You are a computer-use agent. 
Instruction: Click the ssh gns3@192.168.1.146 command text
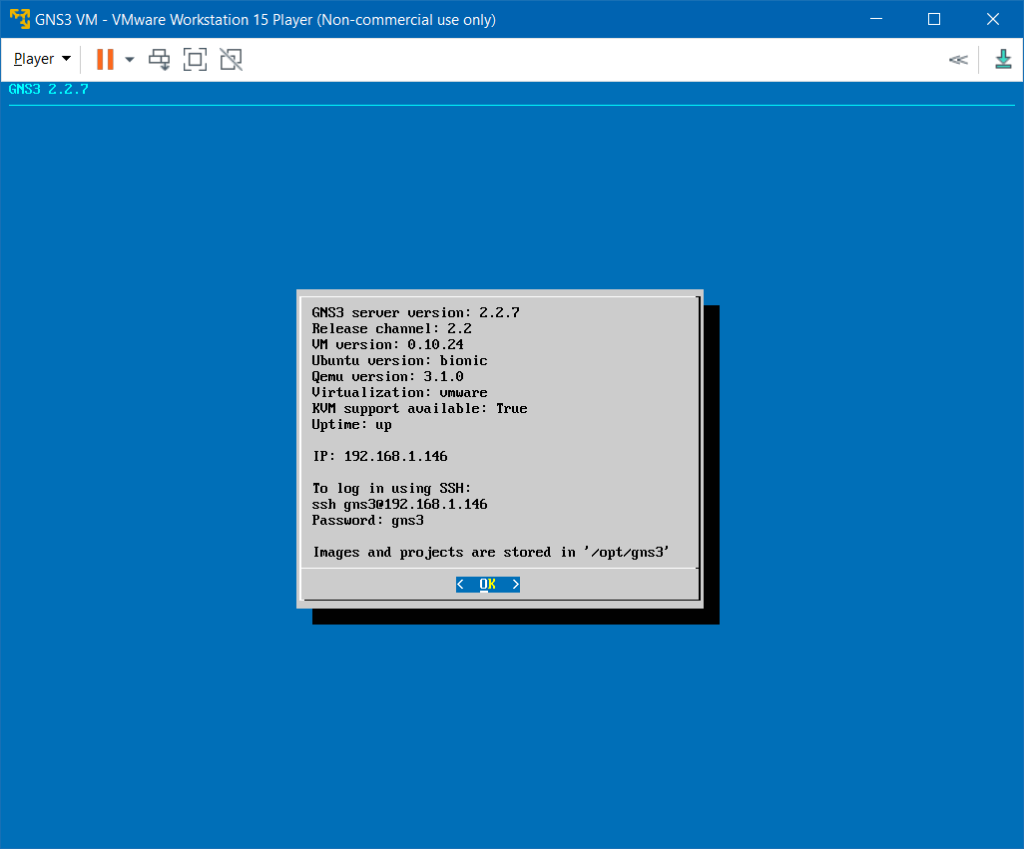(399, 504)
